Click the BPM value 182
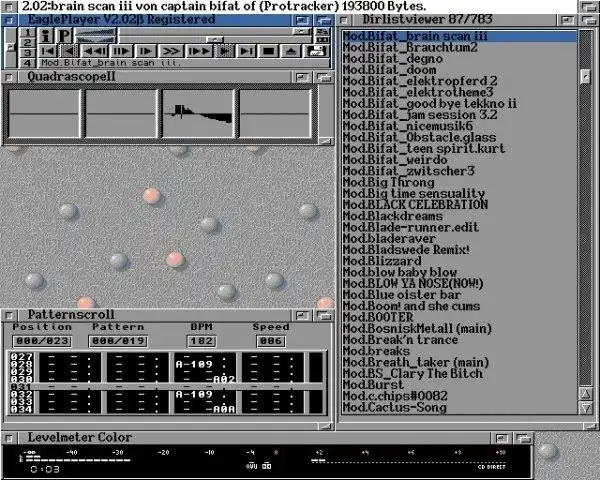 point(202,341)
